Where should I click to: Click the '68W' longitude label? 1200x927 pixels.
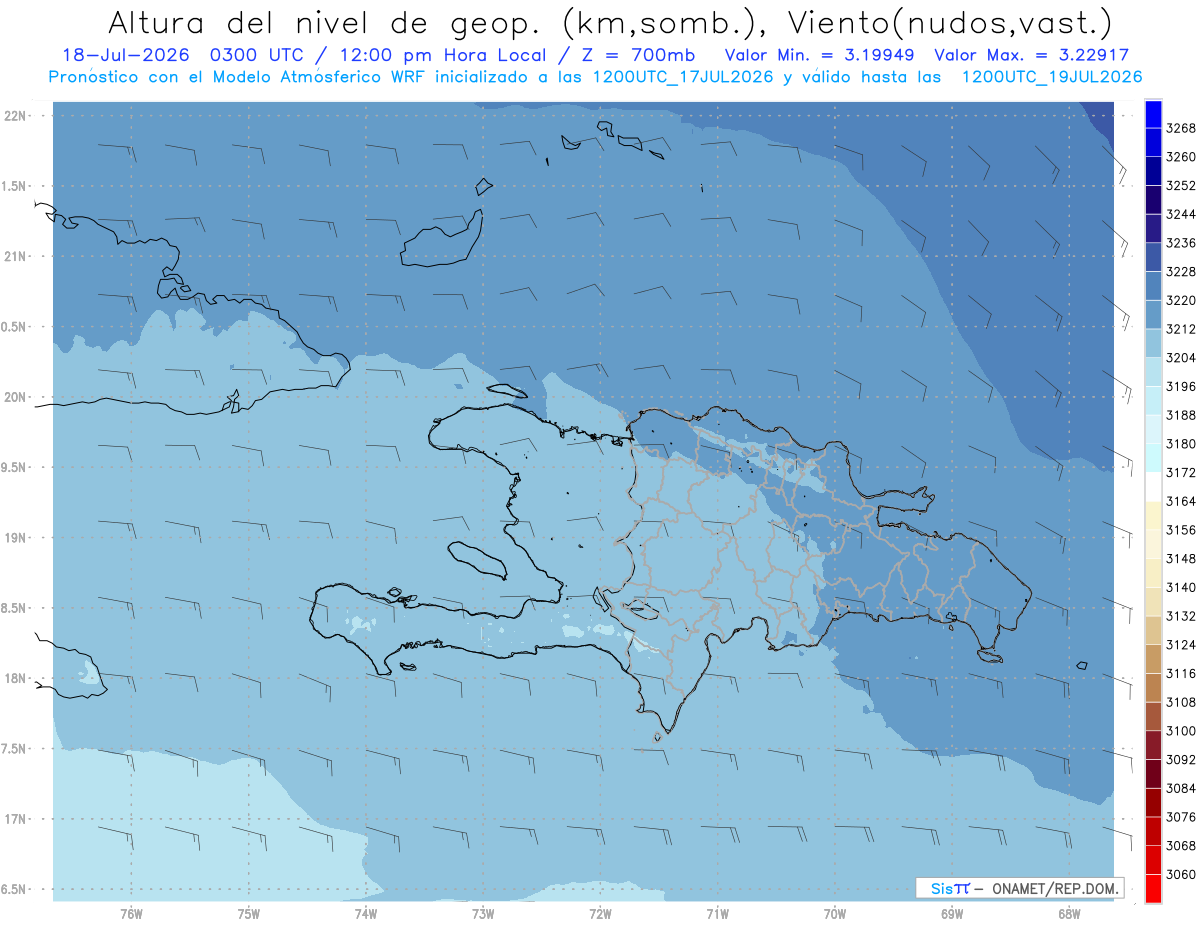click(x=1069, y=914)
